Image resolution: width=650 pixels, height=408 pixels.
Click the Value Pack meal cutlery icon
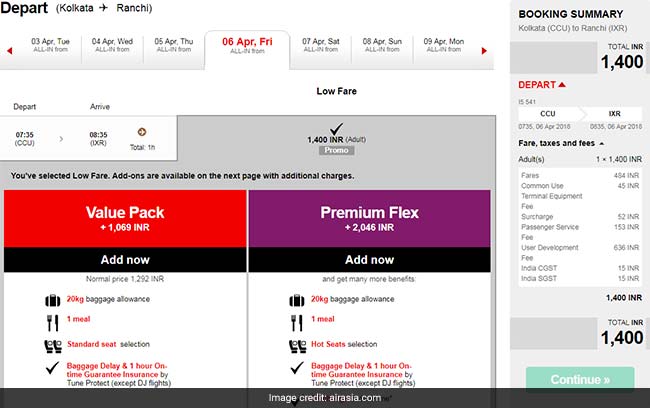[x=52, y=322]
